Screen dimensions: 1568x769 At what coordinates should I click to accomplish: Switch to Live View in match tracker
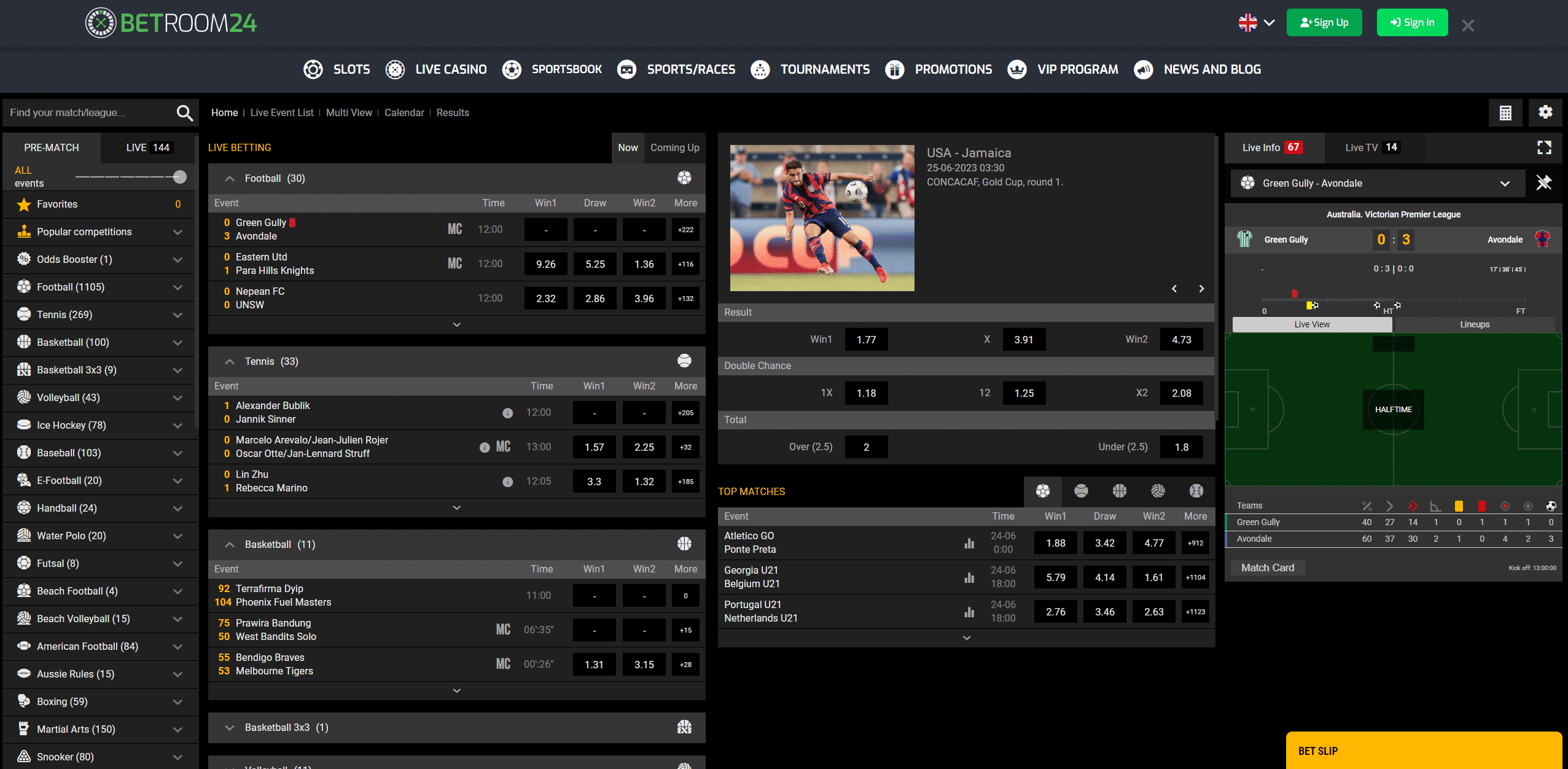tap(1312, 324)
